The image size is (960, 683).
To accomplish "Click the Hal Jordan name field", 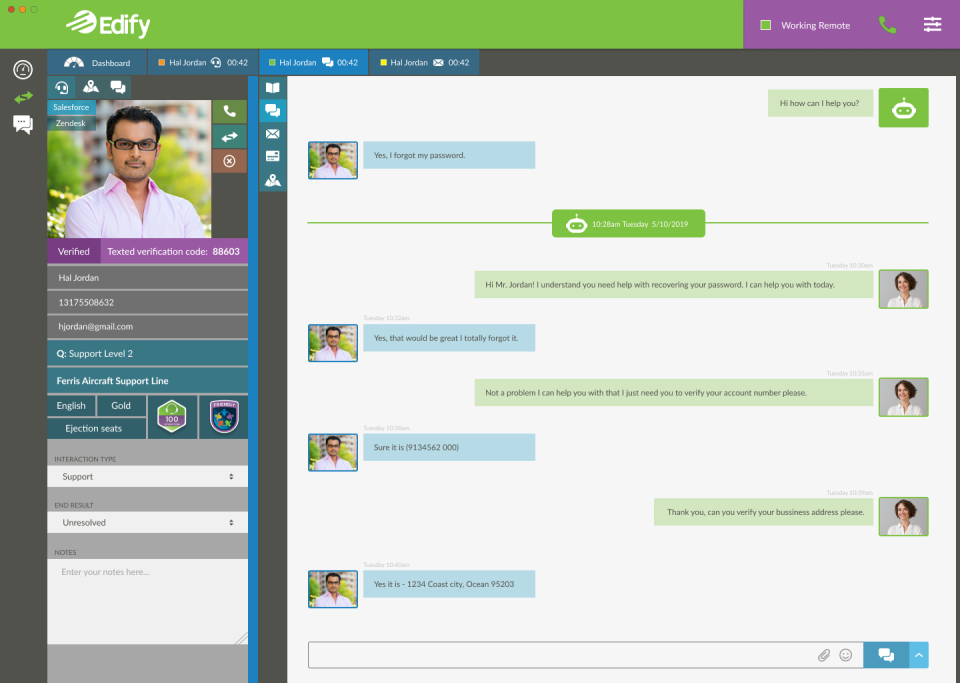I will [148, 278].
